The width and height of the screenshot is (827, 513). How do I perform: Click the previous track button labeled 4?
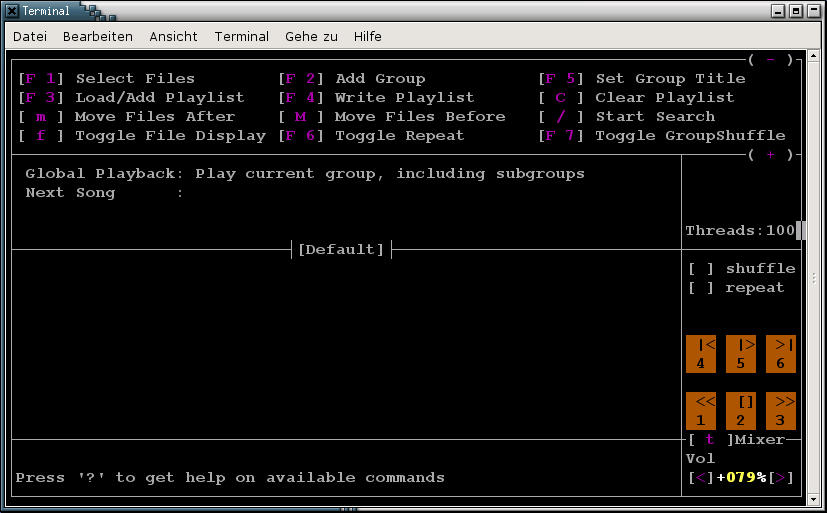click(x=700, y=354)
